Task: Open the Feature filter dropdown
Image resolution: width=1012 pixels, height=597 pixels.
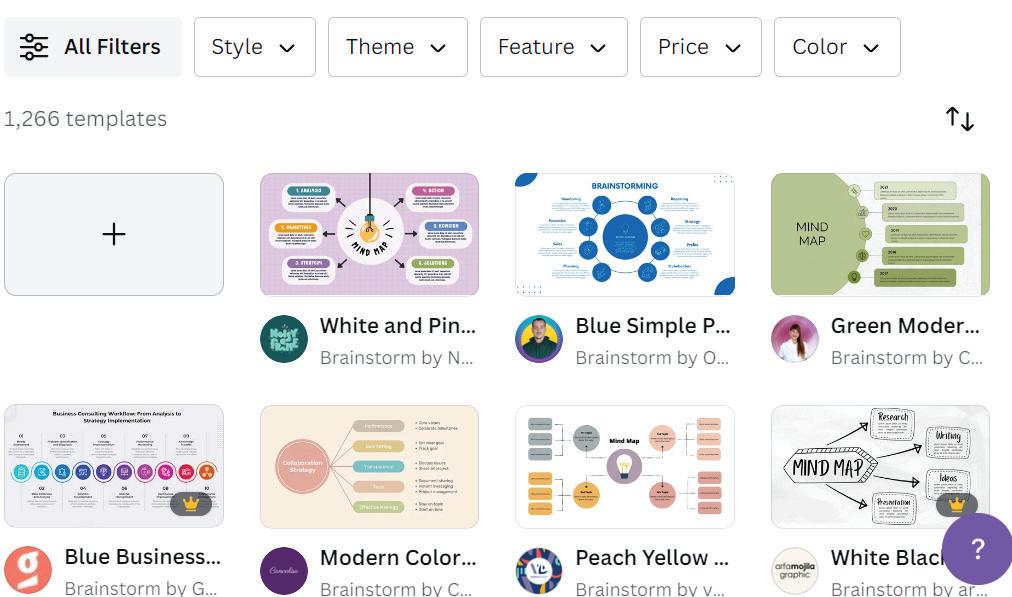Action: [553, 47]
